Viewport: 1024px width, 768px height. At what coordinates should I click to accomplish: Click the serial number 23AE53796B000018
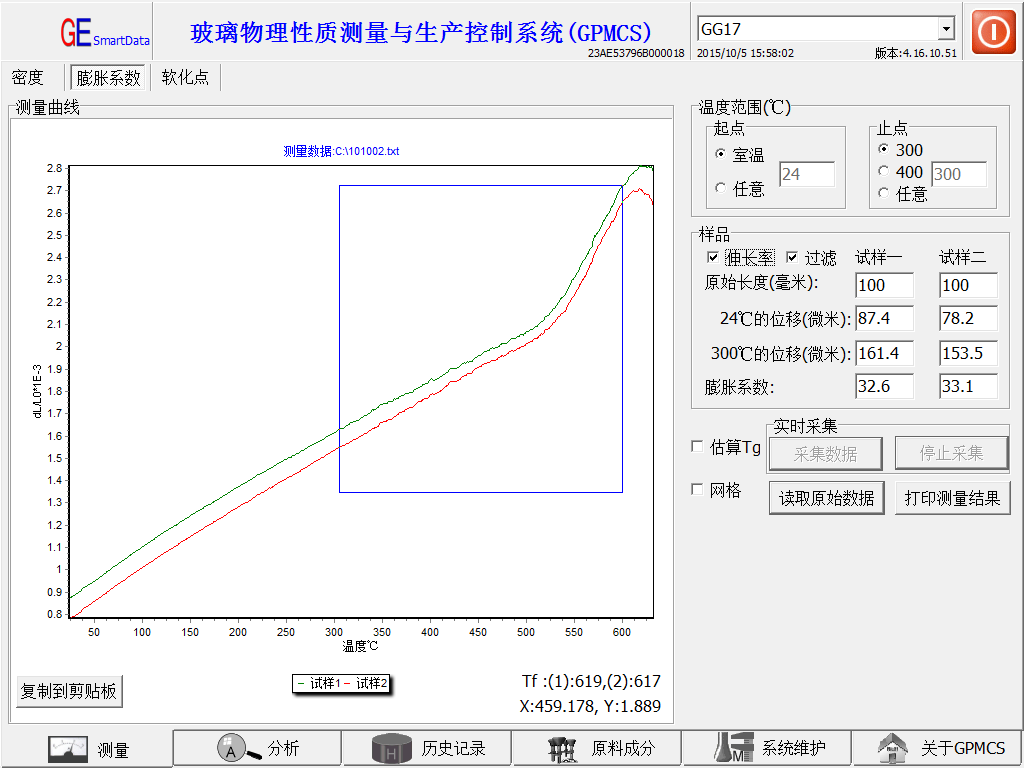point(636,53)
